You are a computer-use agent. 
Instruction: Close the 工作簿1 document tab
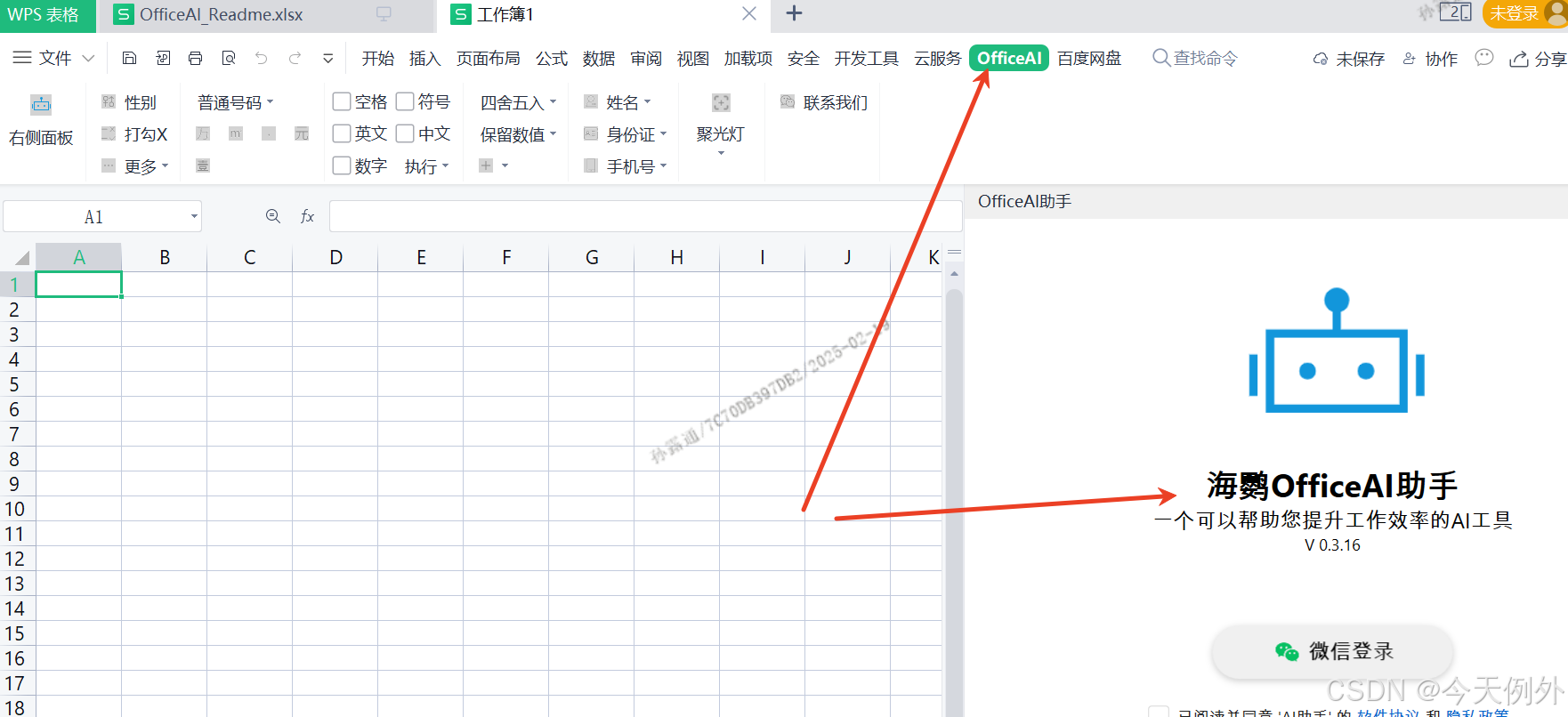click(x=749, y=13)
